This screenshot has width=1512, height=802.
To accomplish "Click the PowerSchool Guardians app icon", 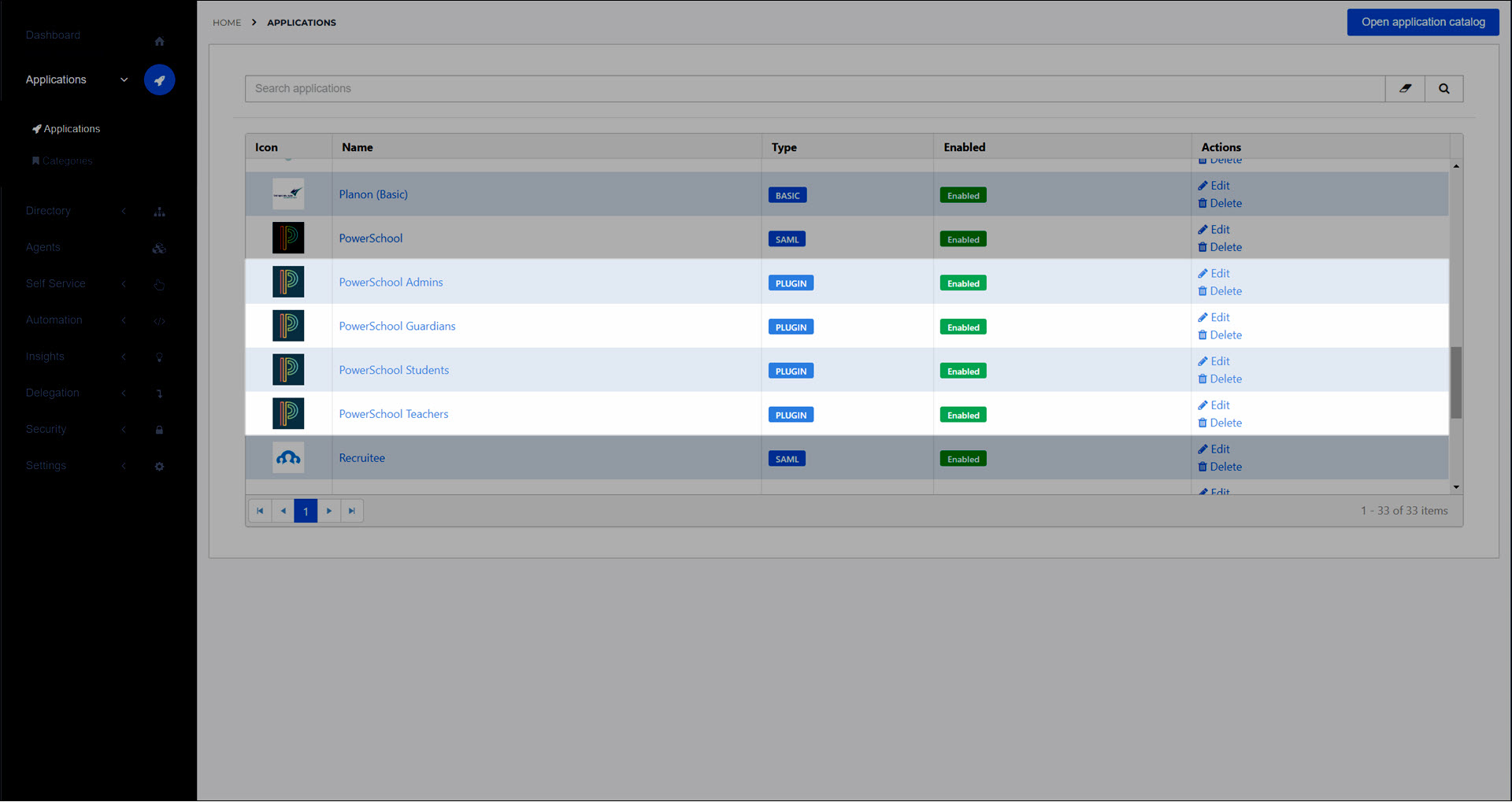I will point(288,326).
